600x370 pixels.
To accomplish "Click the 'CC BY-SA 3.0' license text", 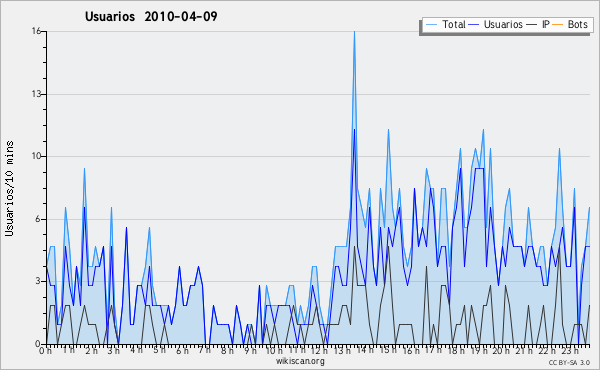I will coord(569,362).
